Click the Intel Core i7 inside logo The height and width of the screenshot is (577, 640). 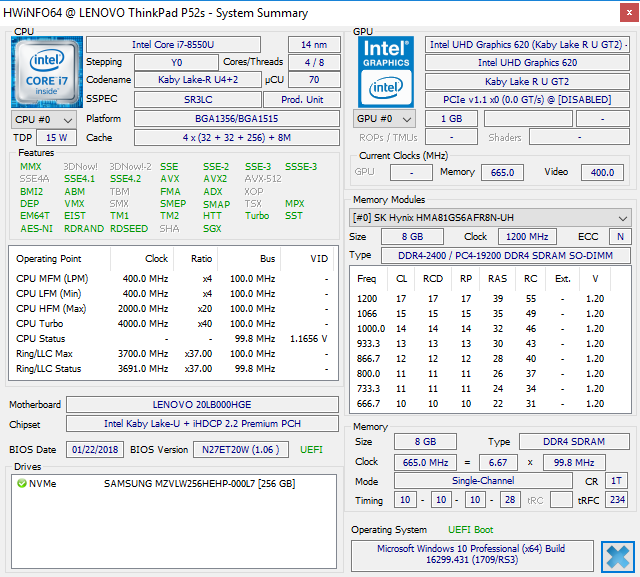point(47,72)
